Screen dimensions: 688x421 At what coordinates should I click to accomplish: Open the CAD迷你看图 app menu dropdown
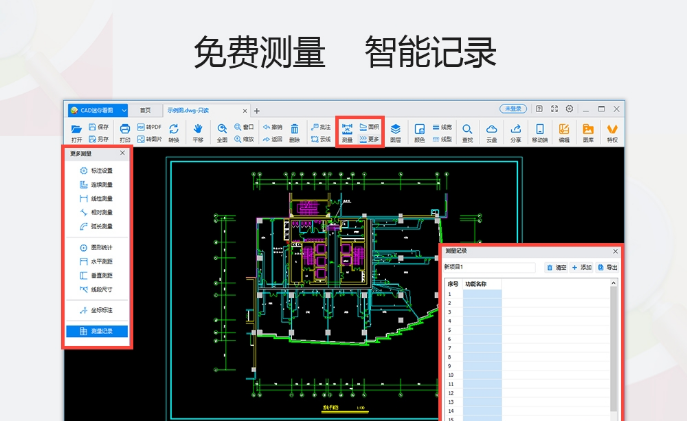point(124,110)
